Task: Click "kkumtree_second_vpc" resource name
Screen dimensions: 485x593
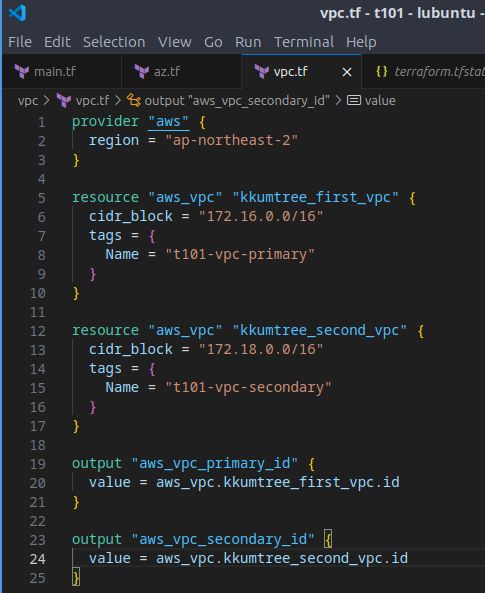Action: point(320,331)
